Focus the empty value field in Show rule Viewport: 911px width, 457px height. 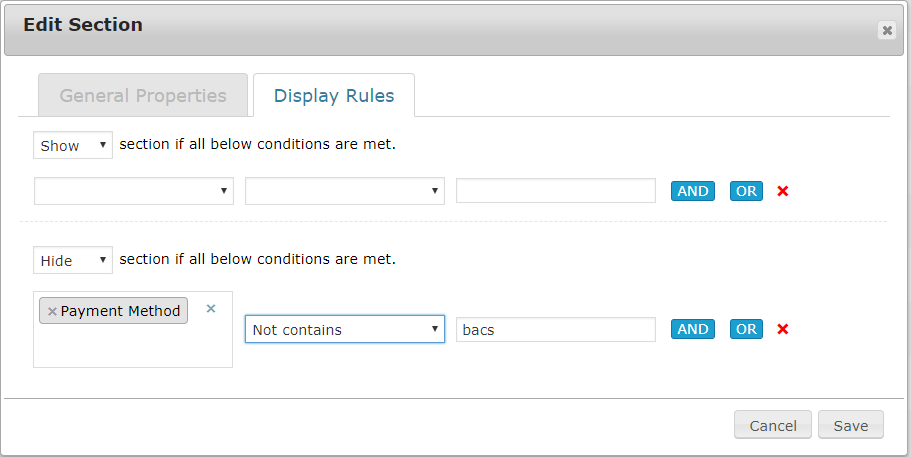click(x=556, y=191)
